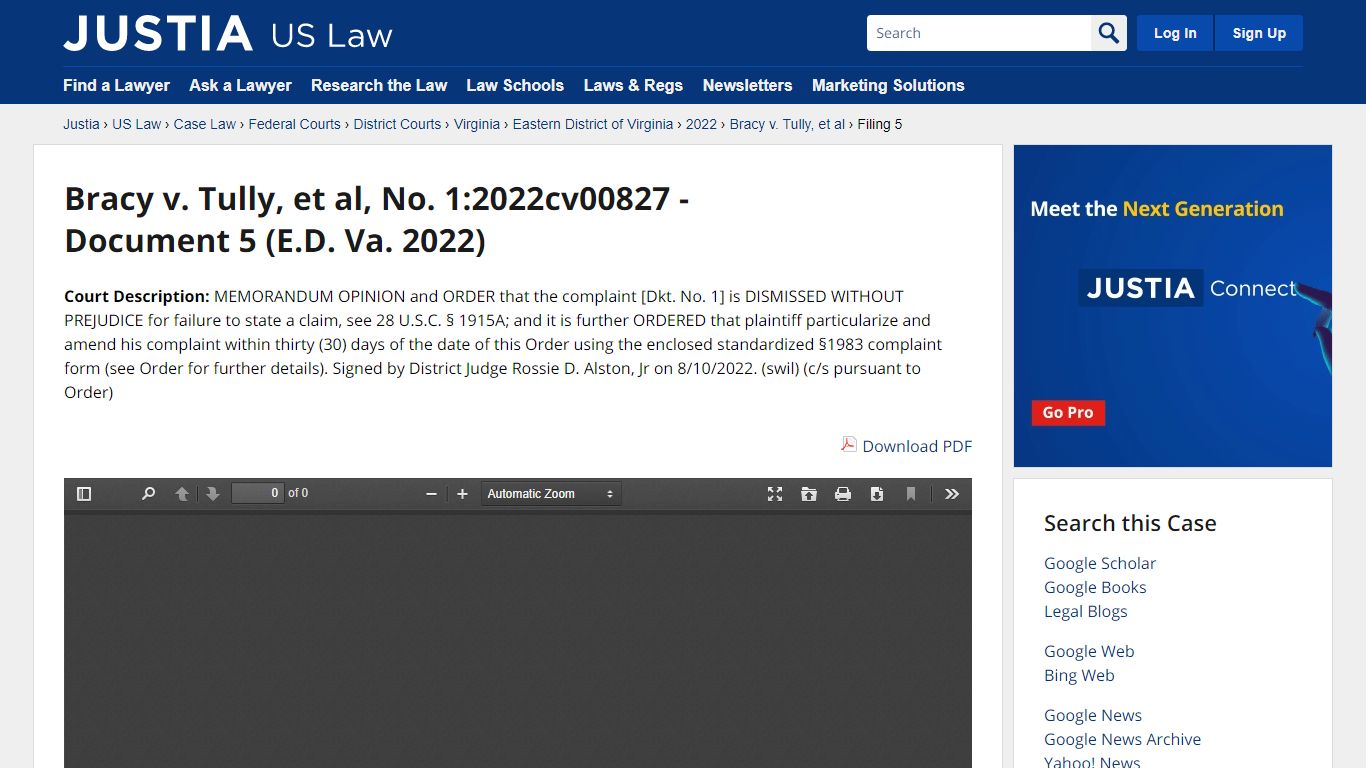Open the Automatic Zoom dropdown
Screen dimensions: 1366x768
[551, 494]
